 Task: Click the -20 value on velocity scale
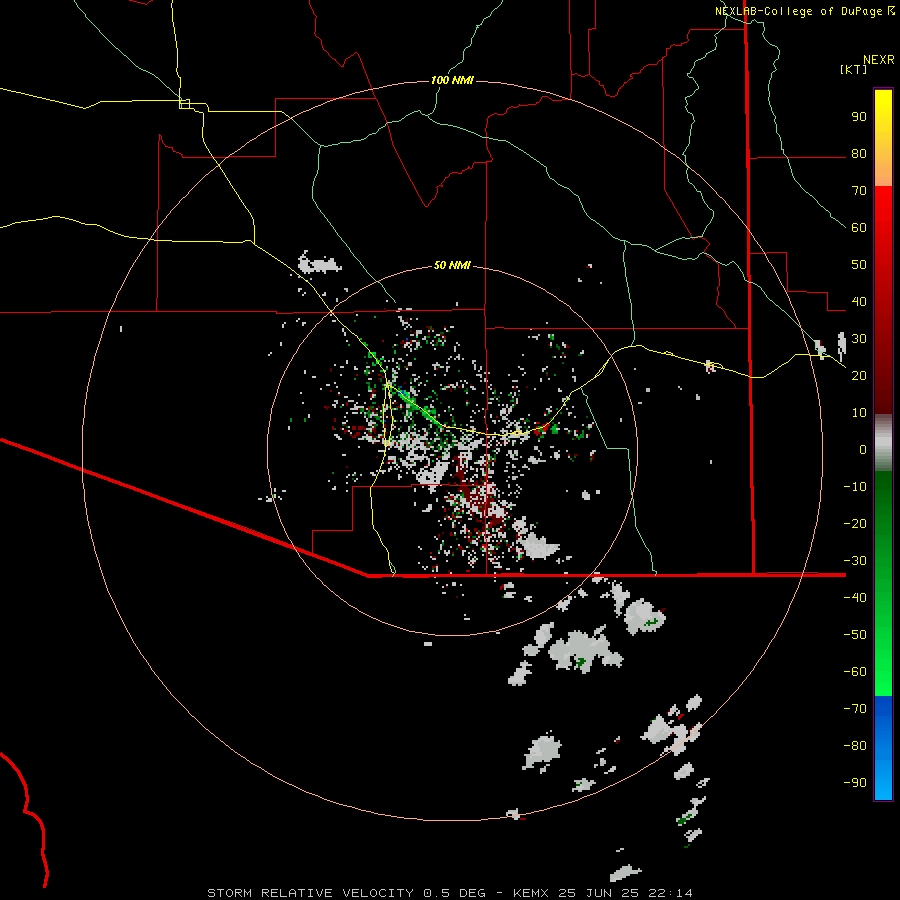pyautogui.click(x=855, y=524)
